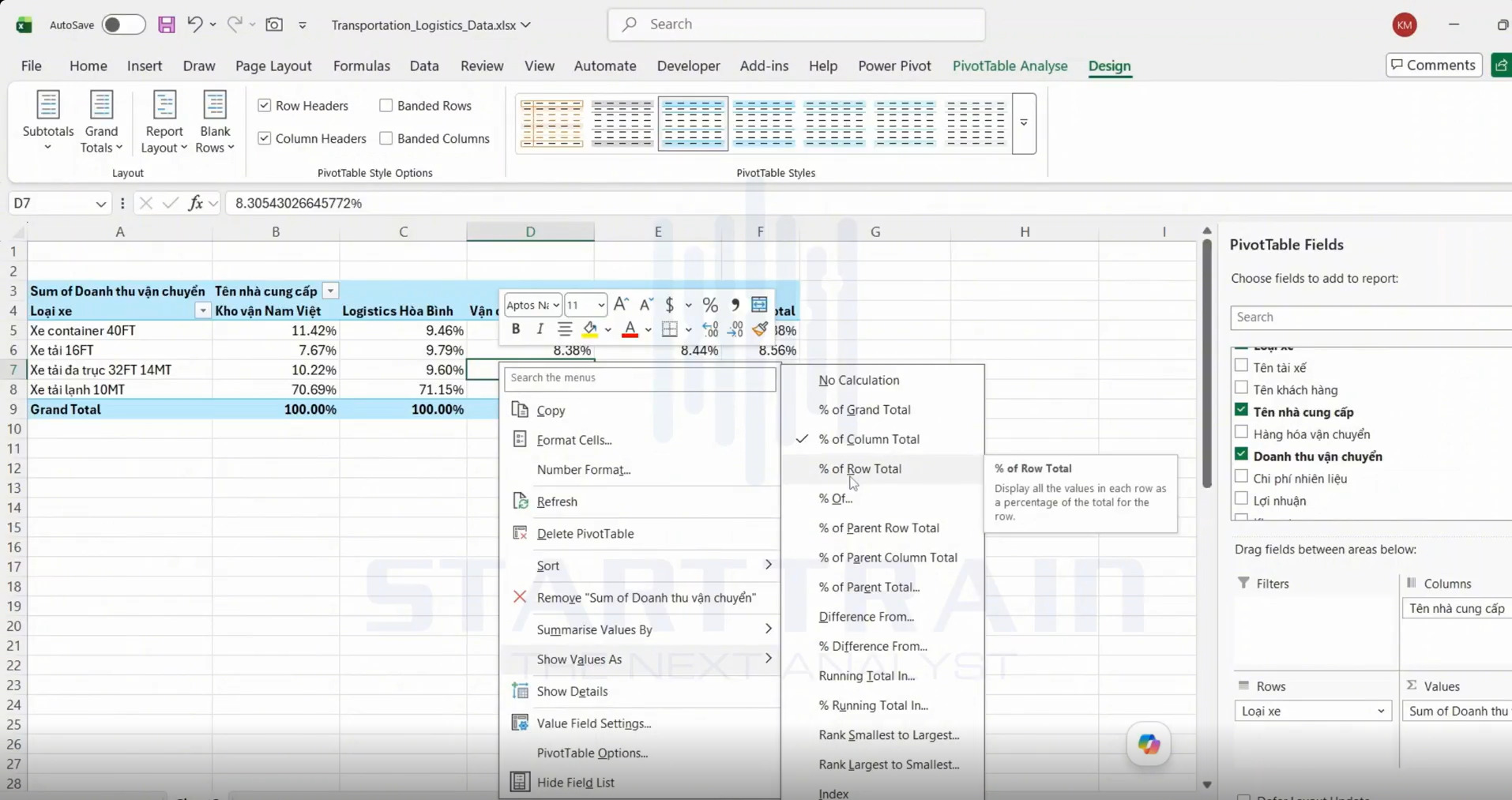Open the Blank Rows icon
This screenshot has height=800, width=1512.
tap(215, 122)
